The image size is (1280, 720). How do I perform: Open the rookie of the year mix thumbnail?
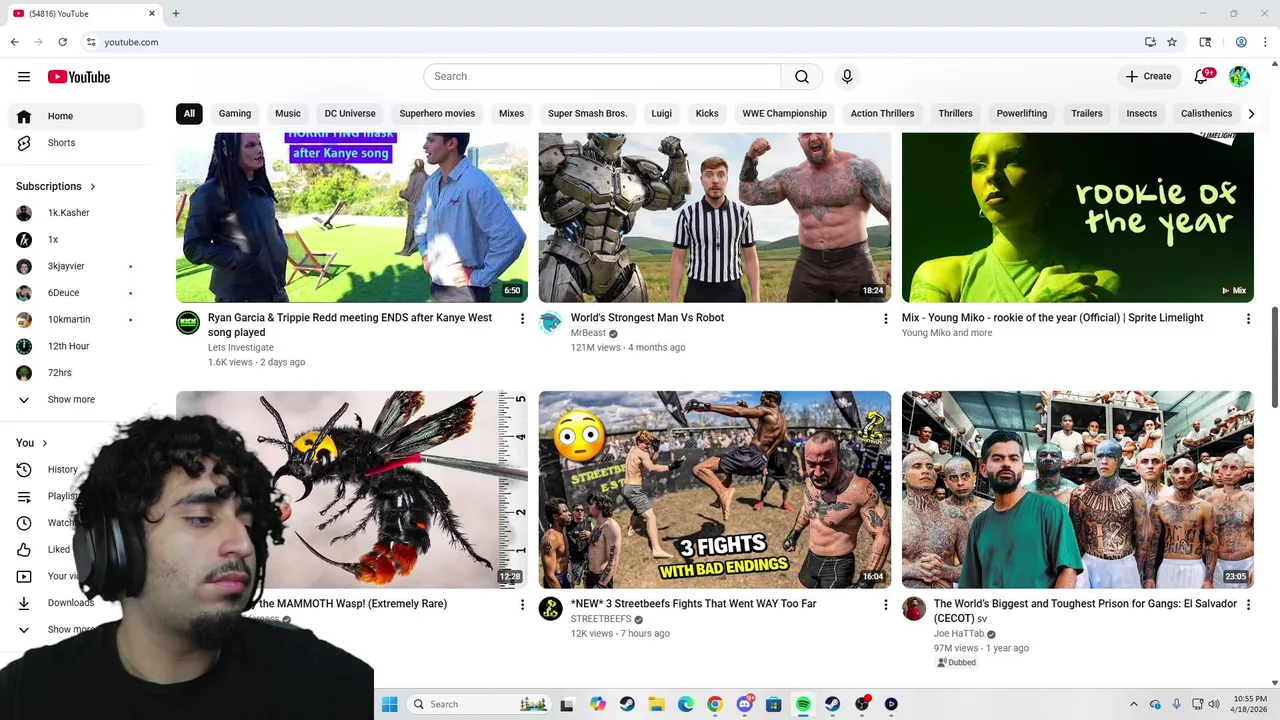point(1077,218)
